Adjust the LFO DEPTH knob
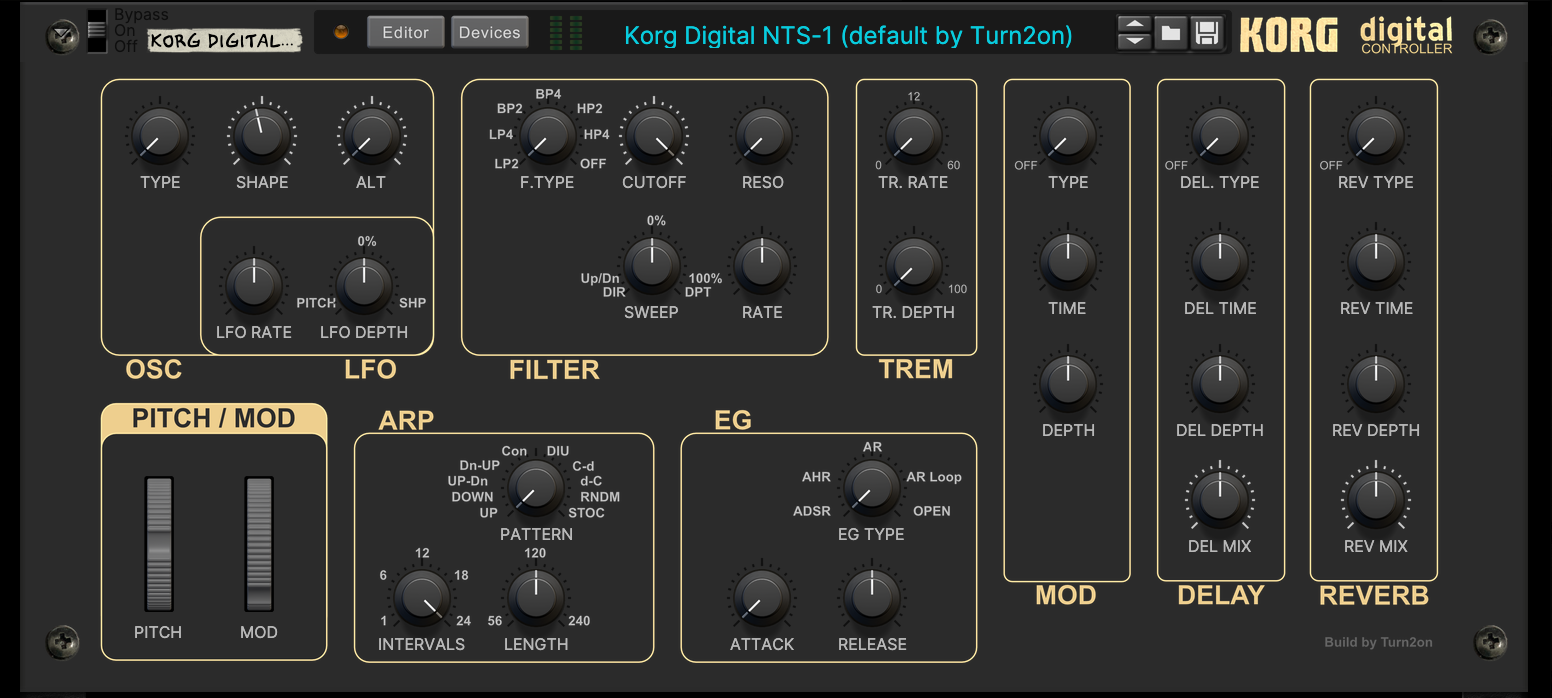The image size is (1552, 698). pos(362,285)
